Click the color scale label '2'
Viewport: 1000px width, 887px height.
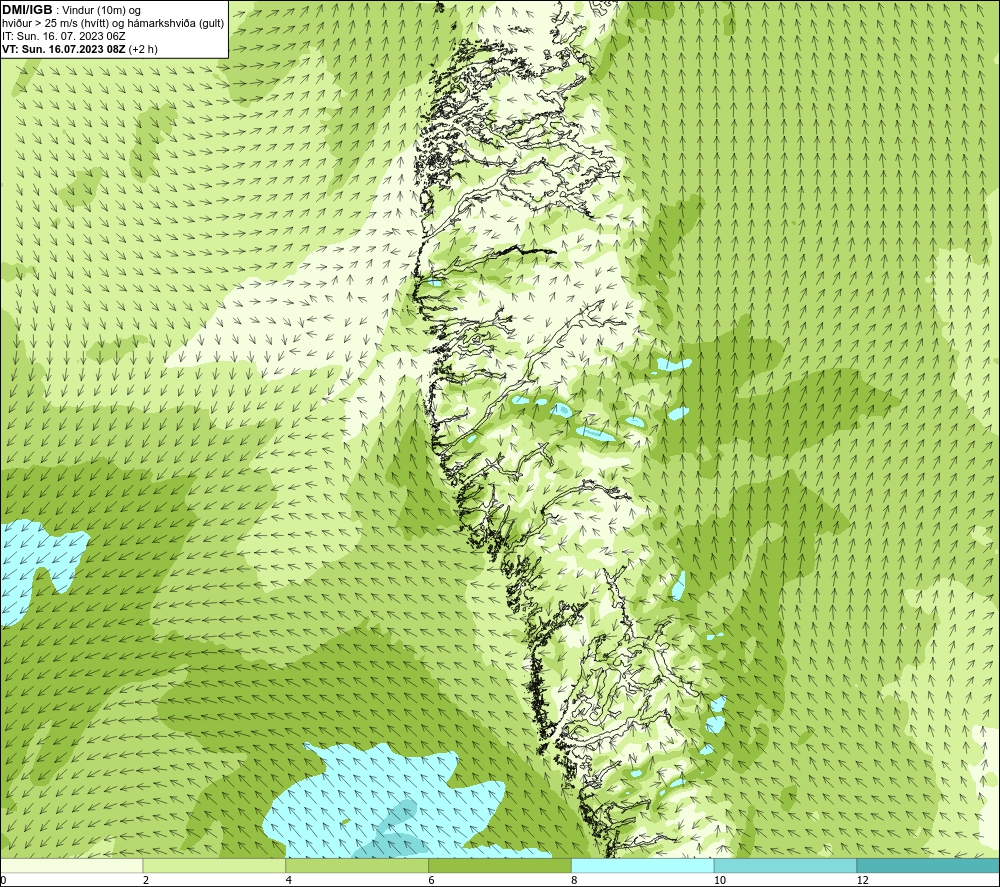(x=146, y=881)
